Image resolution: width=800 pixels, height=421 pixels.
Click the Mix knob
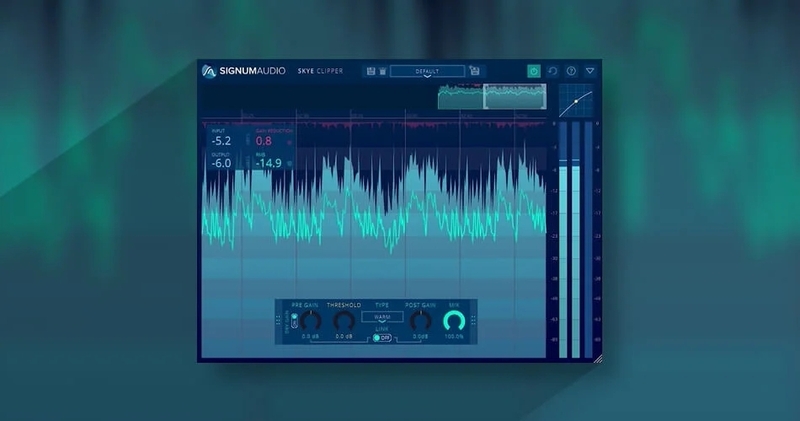[454, 321]
